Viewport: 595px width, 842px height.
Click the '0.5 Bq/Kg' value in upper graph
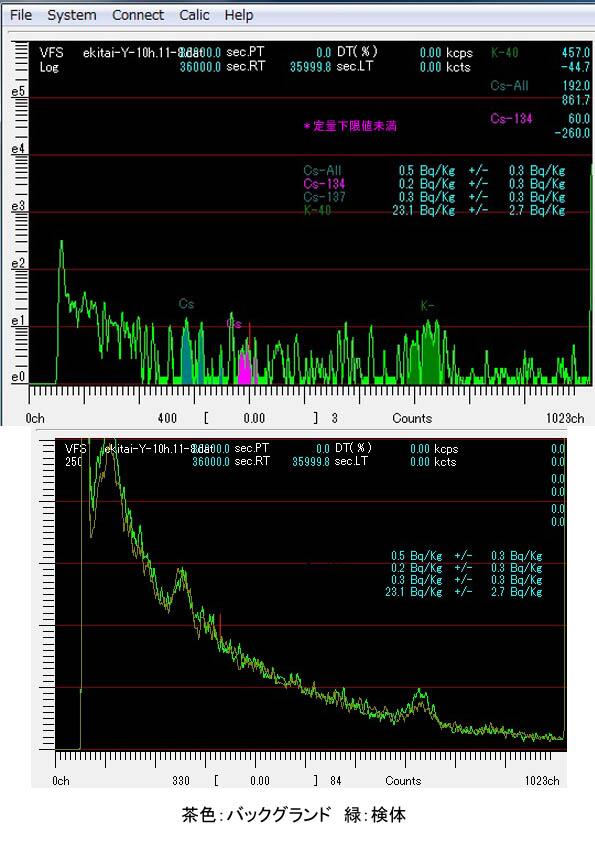point(427,171)
